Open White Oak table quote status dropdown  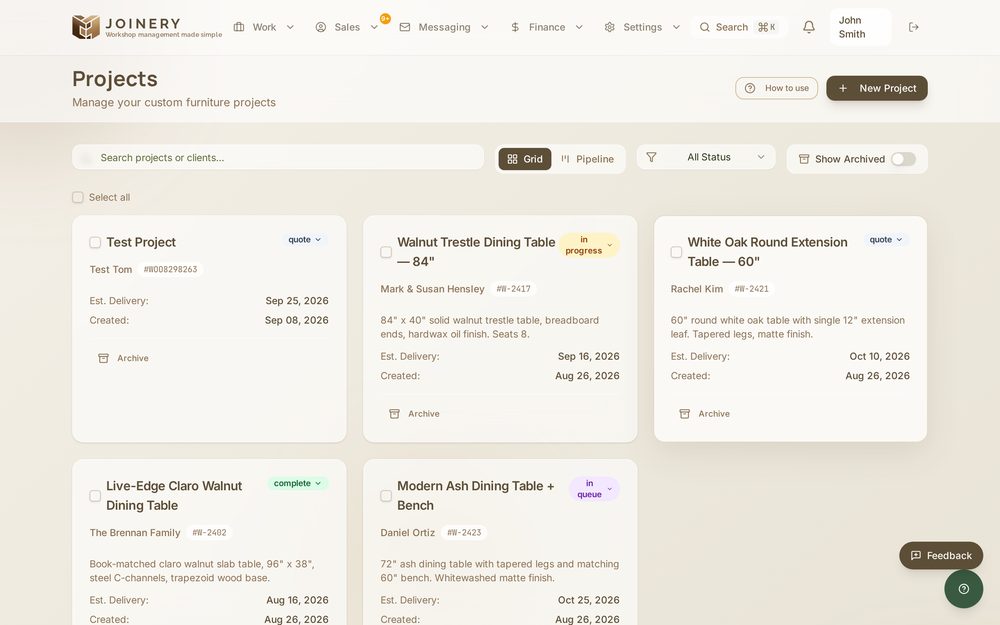coord(886,240)
